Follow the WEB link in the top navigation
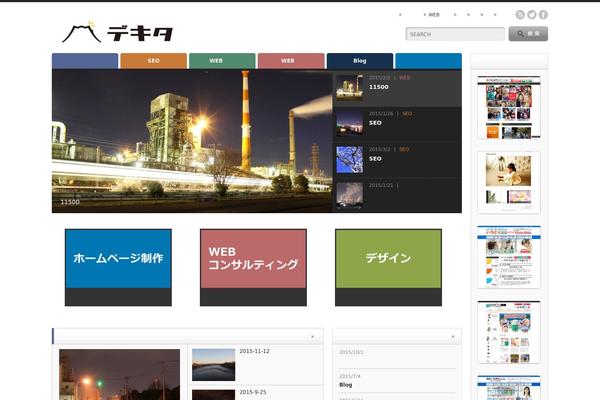 point(434,15)
